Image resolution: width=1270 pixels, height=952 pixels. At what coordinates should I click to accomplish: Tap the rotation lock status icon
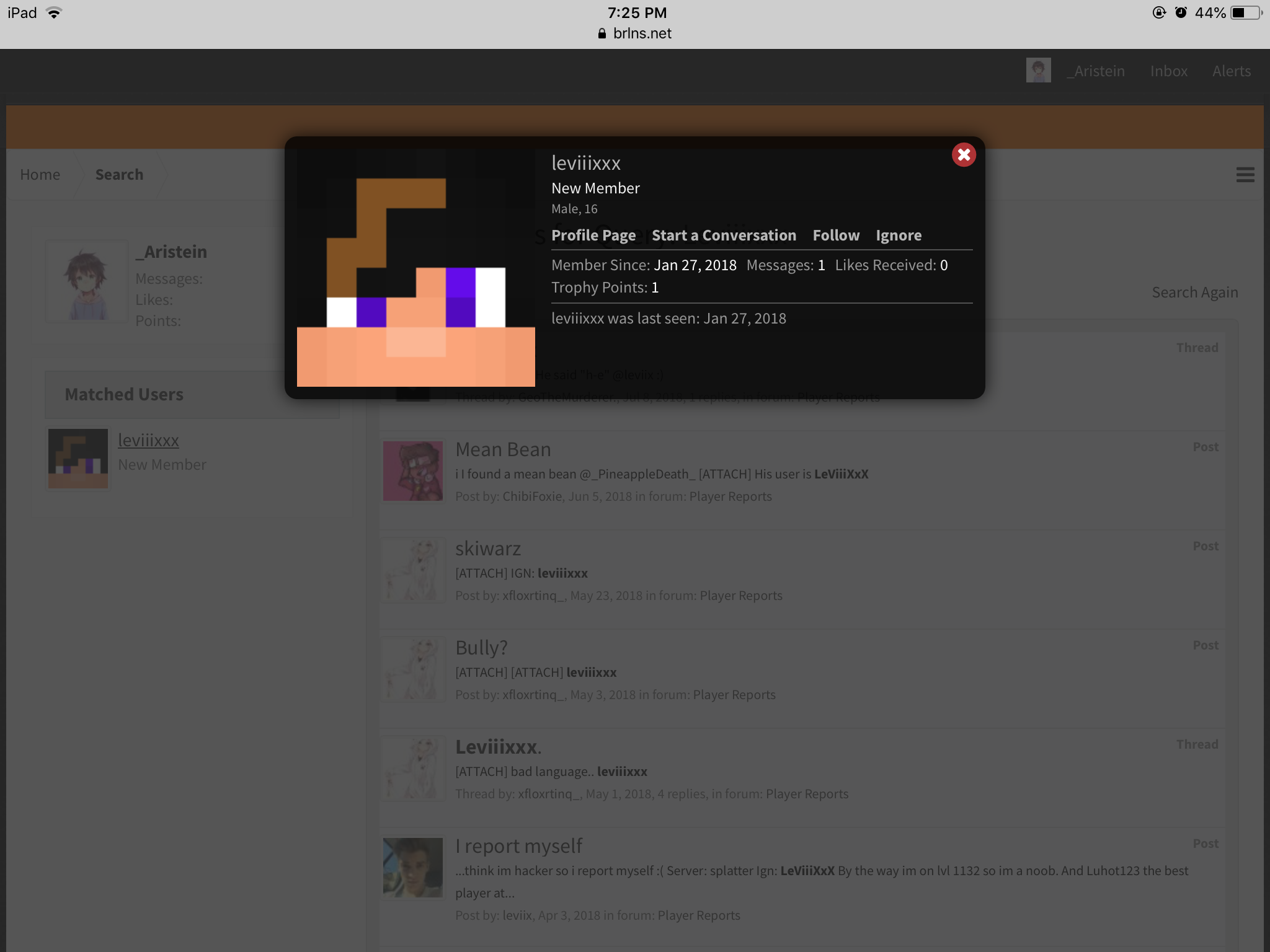(x=1158, y=12)
